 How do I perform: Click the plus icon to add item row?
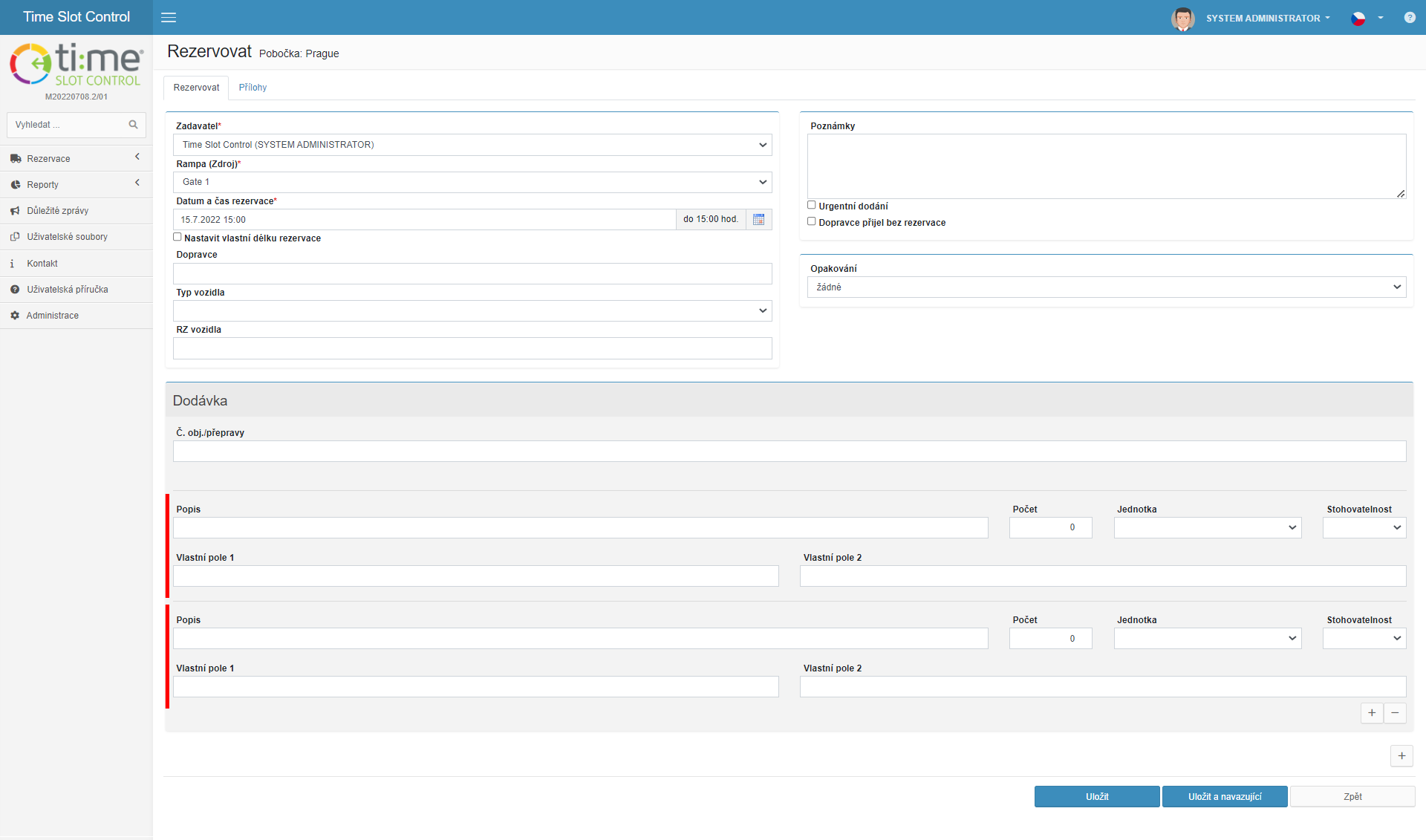click(x=1372, y=713)
